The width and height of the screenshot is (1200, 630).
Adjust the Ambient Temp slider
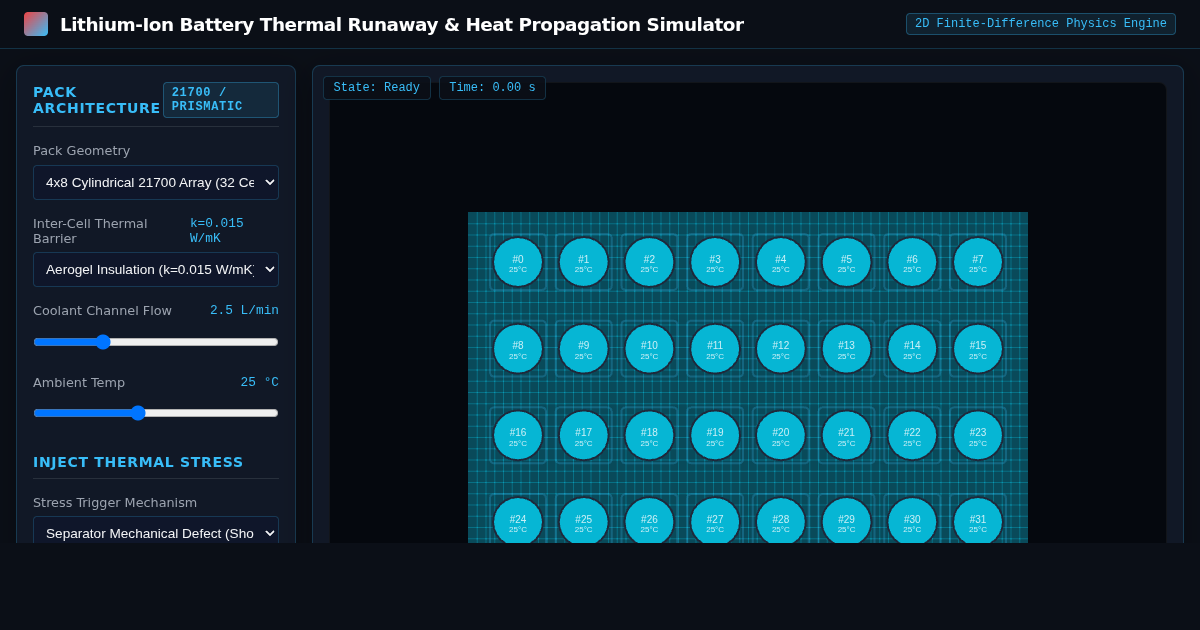pos(156,413)
